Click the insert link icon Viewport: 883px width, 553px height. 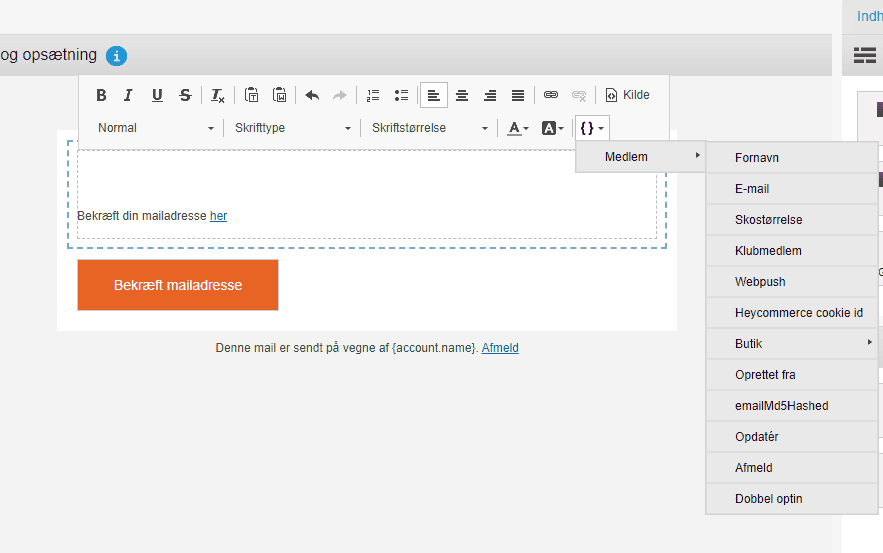551,96
